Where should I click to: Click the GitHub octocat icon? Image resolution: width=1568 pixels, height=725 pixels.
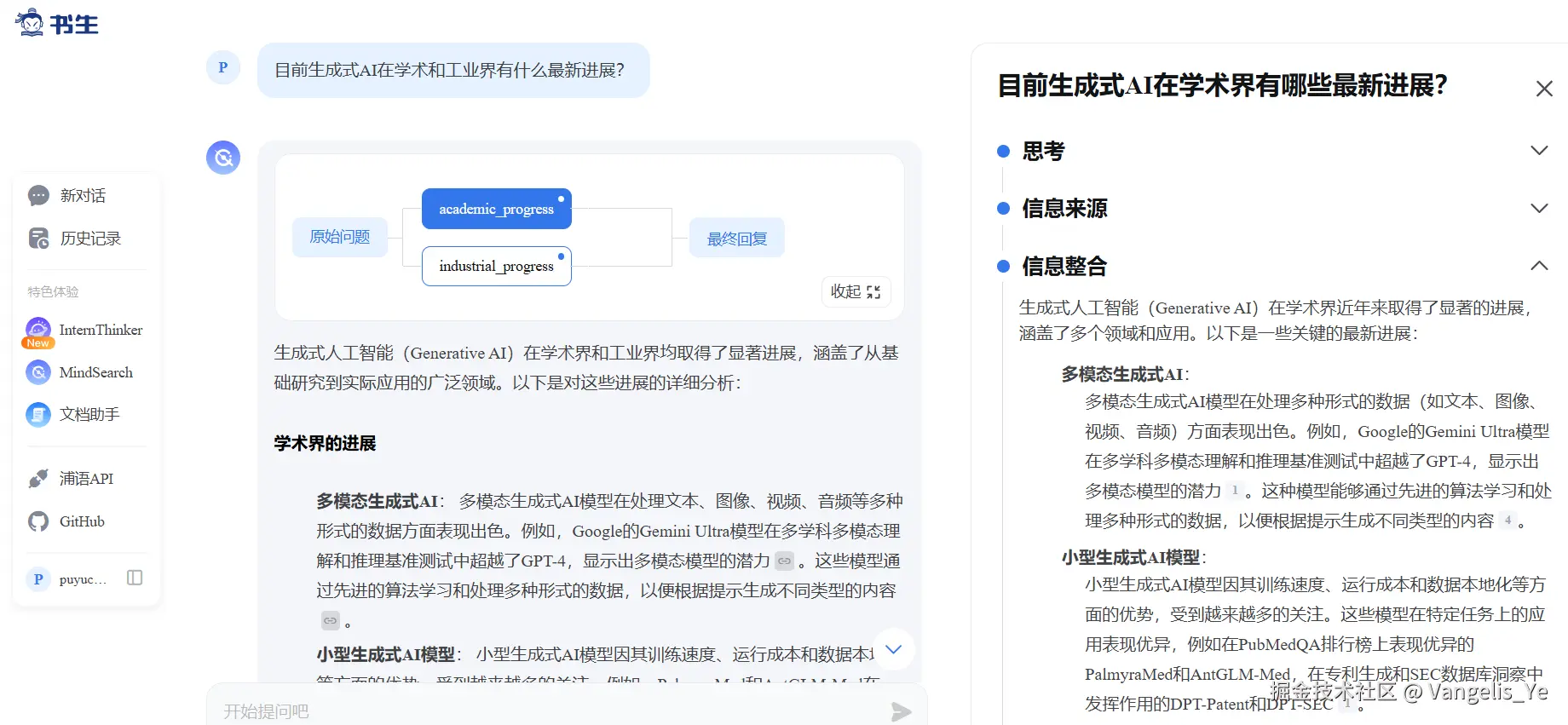[x=38, y=521]
